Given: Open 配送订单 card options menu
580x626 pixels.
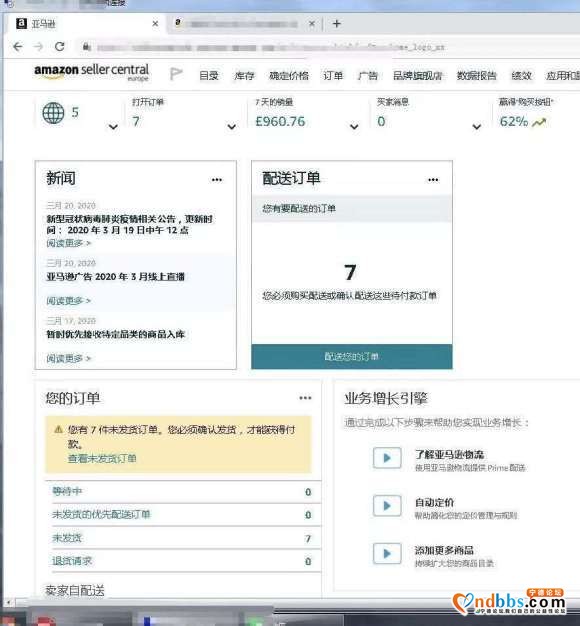Looking at the screenshot, I should tap(433, 180).
